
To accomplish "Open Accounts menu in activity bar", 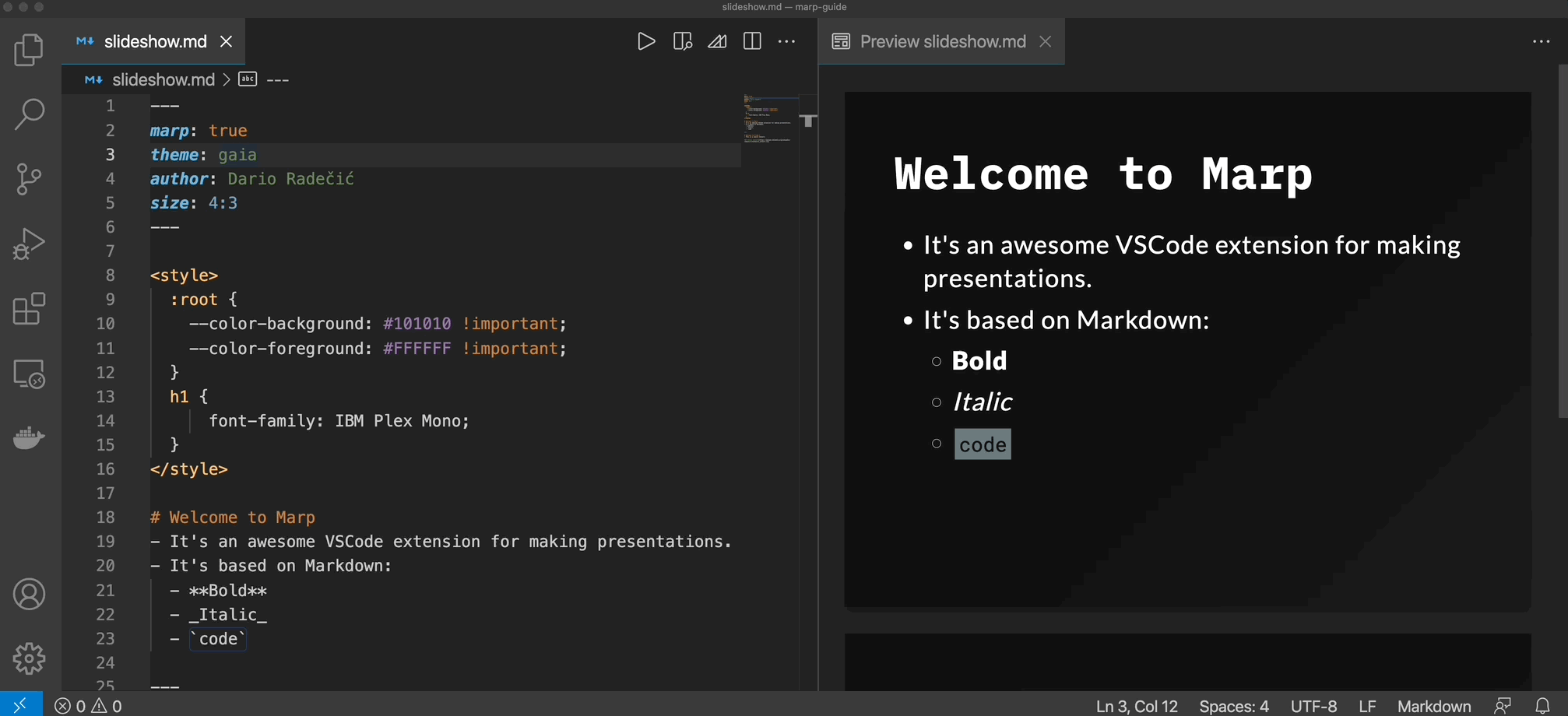I will (x=29, y=595).
